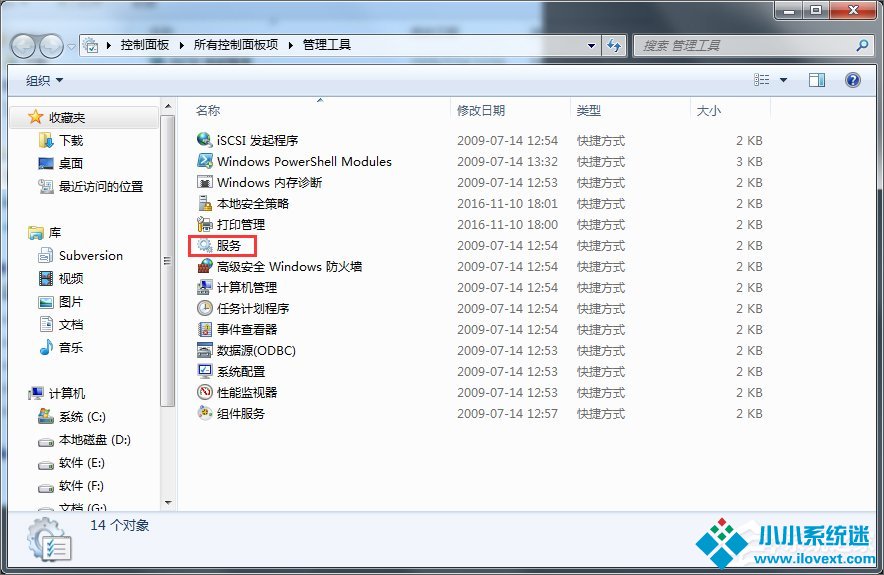Open the Subversion library
Viewport: 884px width, 575px height.
91,255
